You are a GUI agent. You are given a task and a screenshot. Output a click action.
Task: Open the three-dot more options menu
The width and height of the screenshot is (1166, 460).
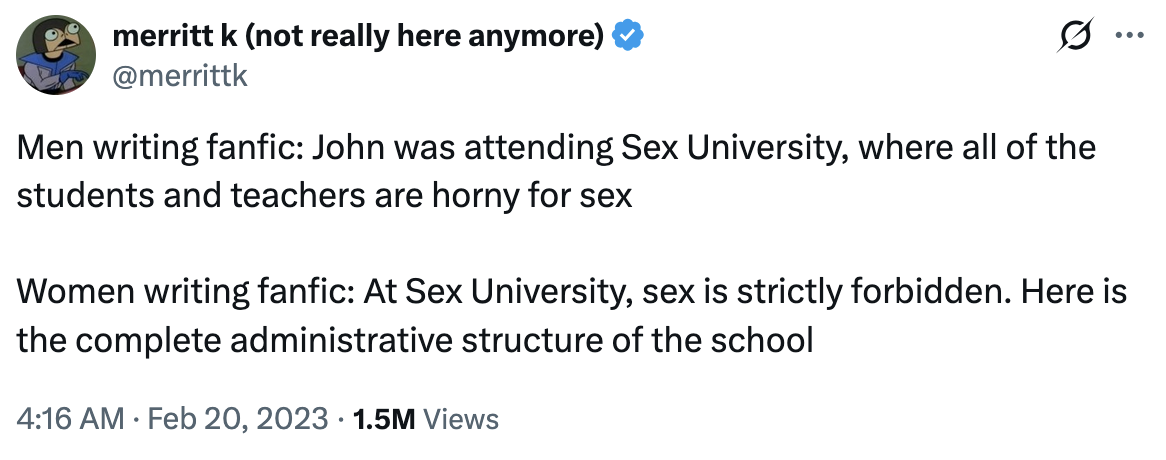click(1128, 38)
